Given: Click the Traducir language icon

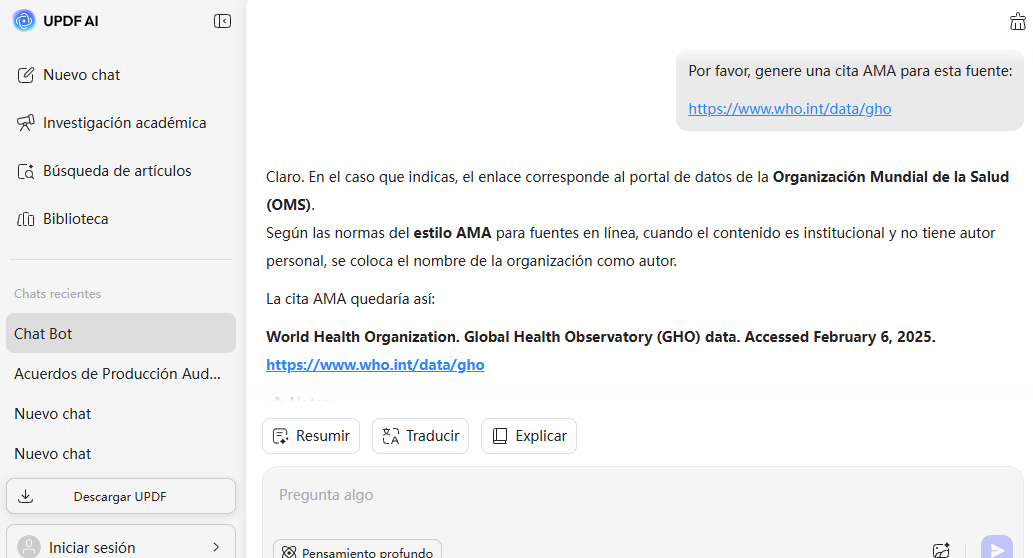Looking at the screenshot, I should point(391,436).
